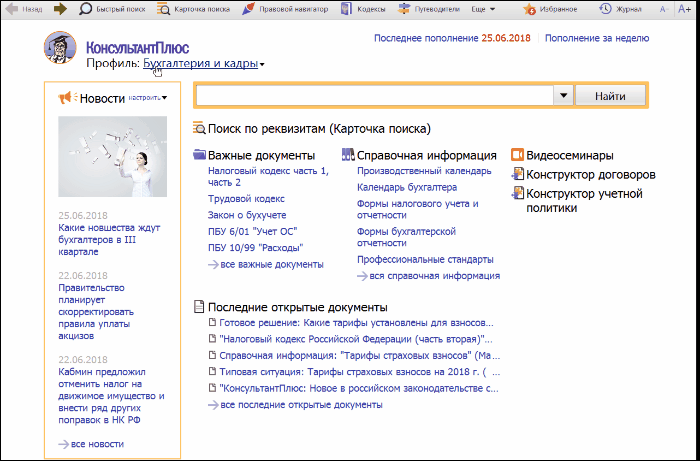
Task: Open Путеводители from the toolbar
Action: pos(429,9)
